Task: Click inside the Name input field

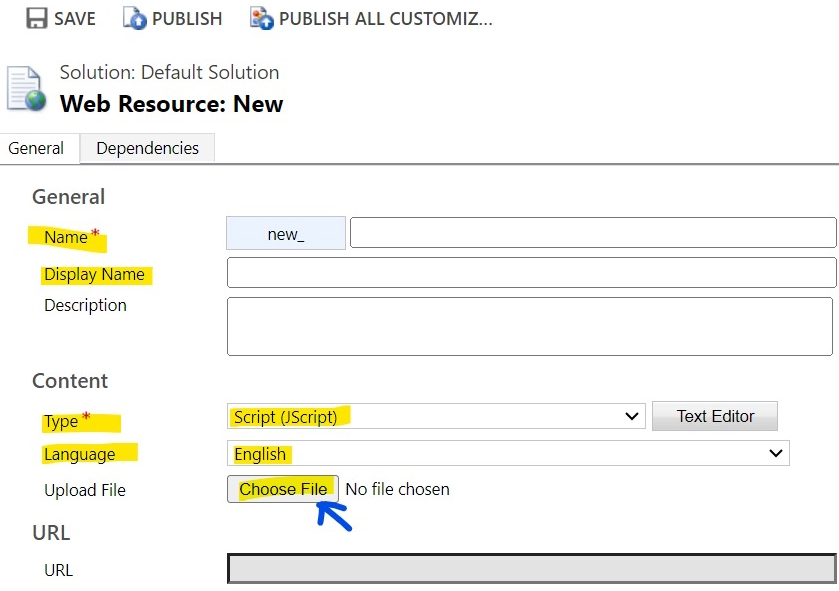Action: pyautogui.click(x=595, y=232)
